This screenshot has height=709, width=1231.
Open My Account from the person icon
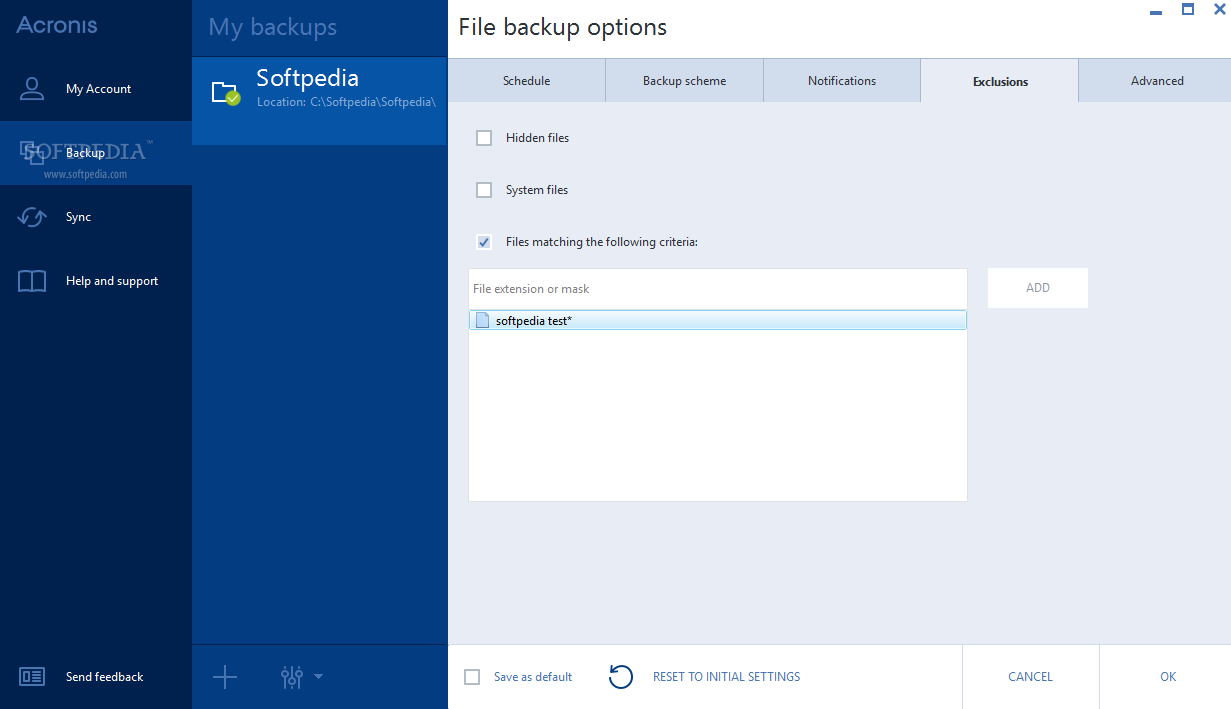pyautogui.click(x=32, y=89)
